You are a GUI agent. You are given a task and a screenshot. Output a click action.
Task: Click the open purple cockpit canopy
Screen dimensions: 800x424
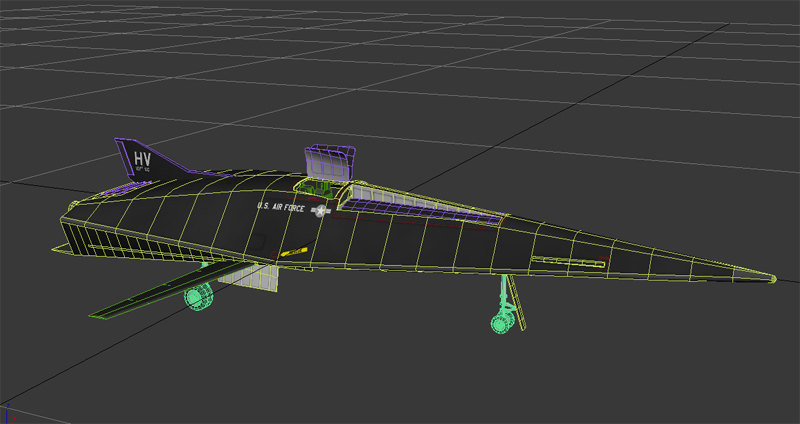point(329,163)
